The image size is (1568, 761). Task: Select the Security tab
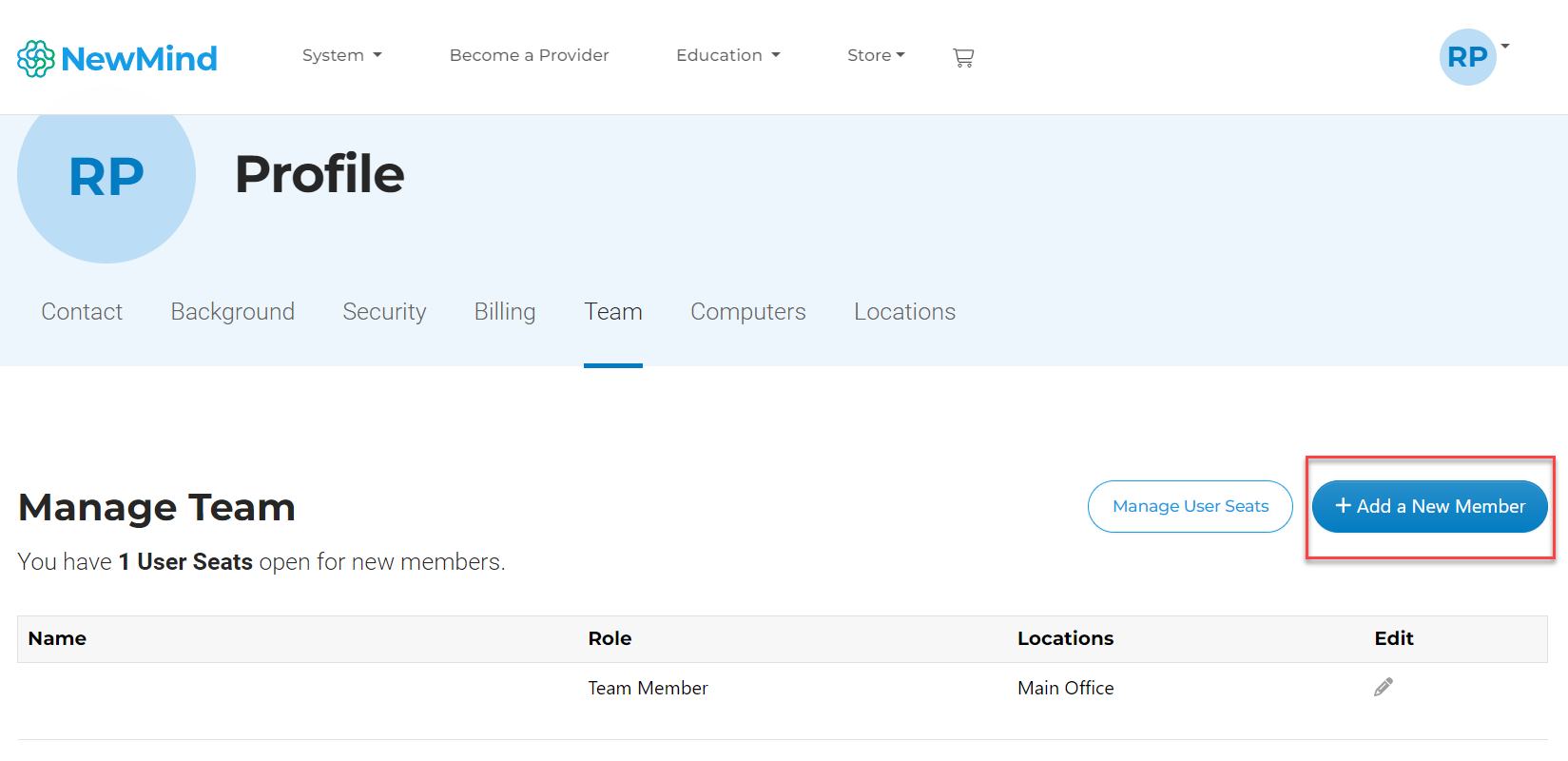(x=384, y=312)
